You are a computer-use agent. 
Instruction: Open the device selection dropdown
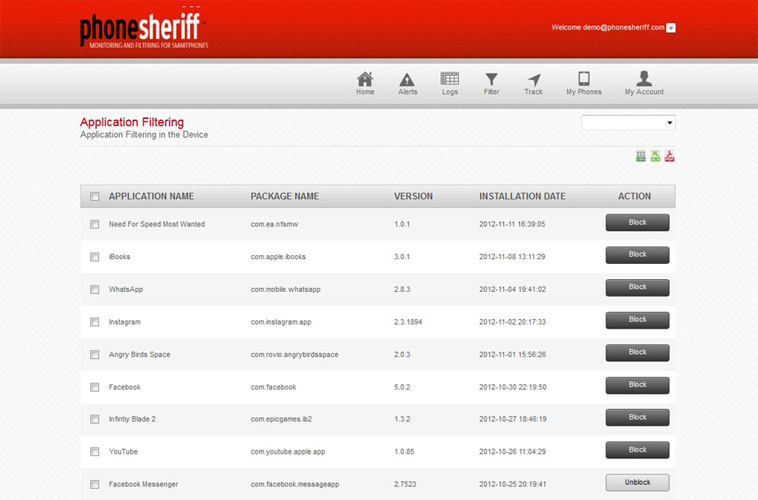pyautogui.click(x=628, y=123)
